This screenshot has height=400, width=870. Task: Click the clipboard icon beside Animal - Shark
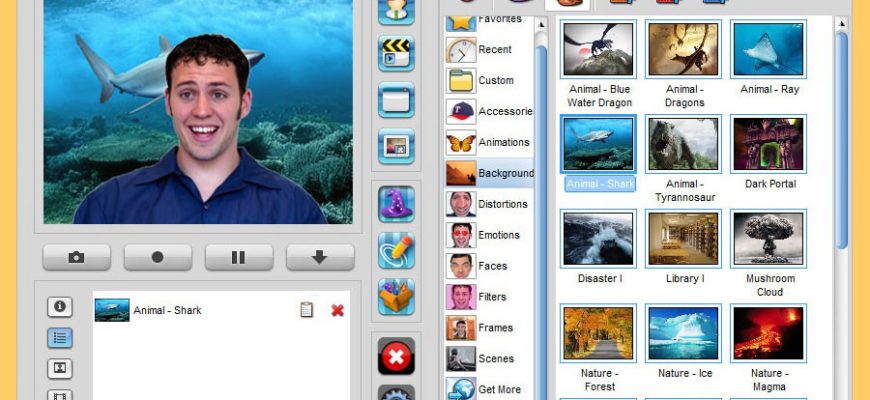tap(306, 310)
